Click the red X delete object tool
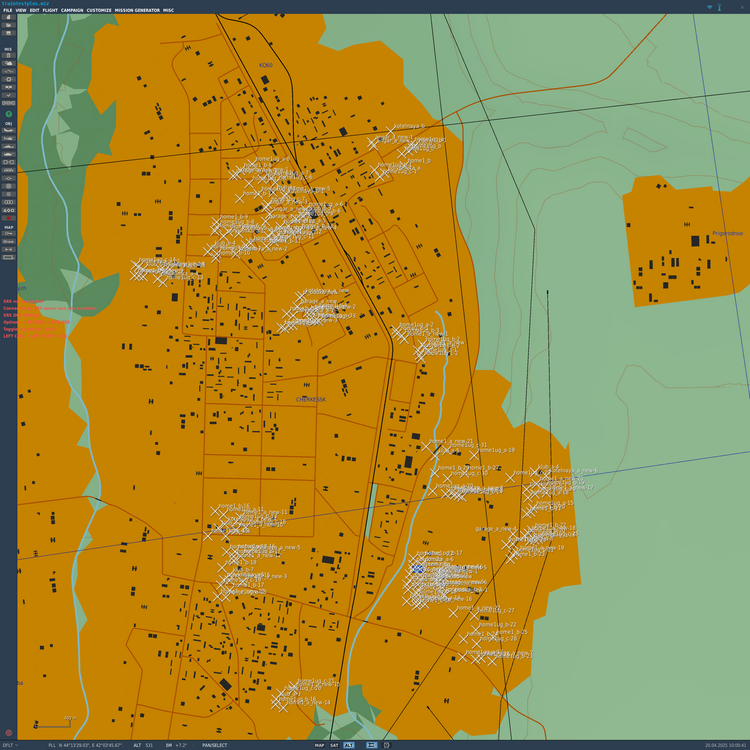The width and height of the screenshot is (750, 750). (x=9, y=218)
